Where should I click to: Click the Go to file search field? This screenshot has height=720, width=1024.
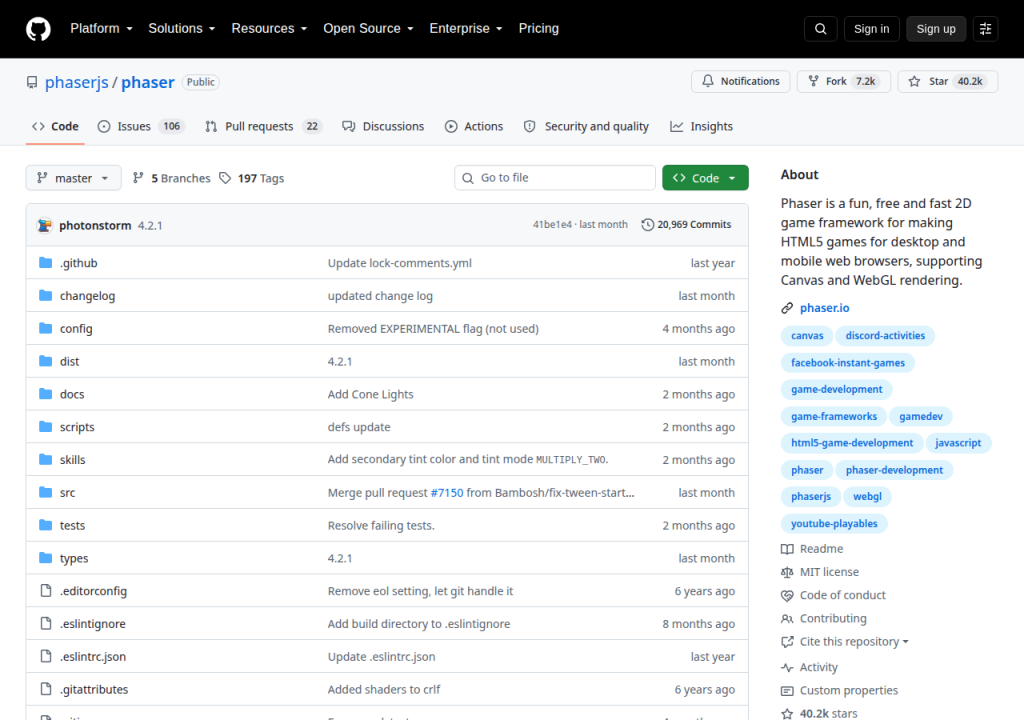[554, 178]
